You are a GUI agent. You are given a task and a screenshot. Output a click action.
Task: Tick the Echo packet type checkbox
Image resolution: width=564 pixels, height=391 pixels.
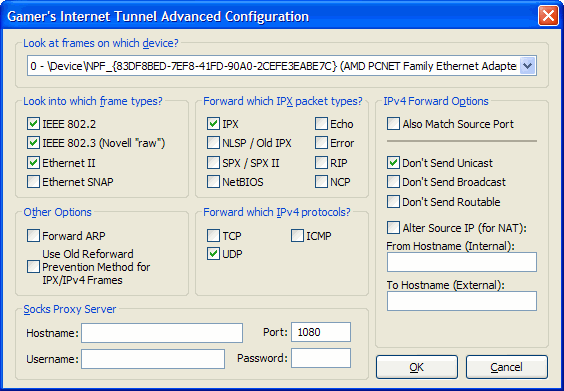click(321, 124)
